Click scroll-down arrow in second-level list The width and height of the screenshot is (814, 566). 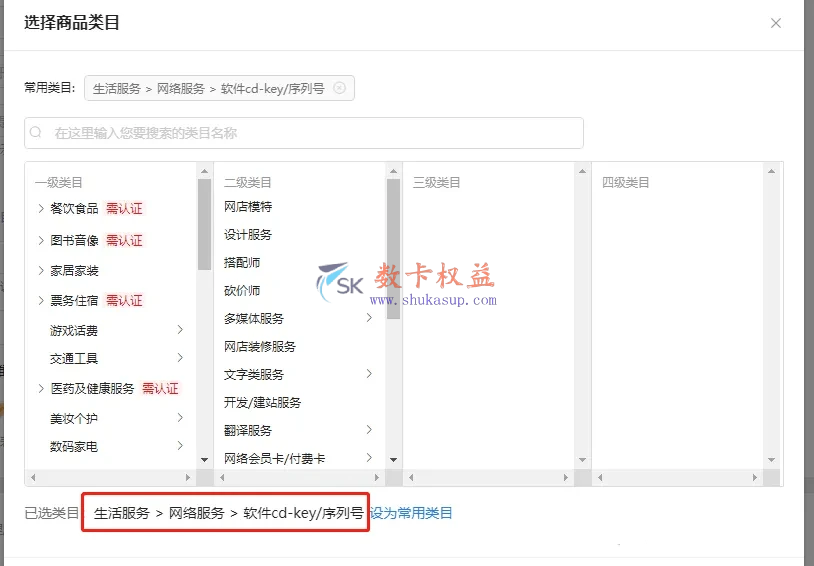point(394,460)
